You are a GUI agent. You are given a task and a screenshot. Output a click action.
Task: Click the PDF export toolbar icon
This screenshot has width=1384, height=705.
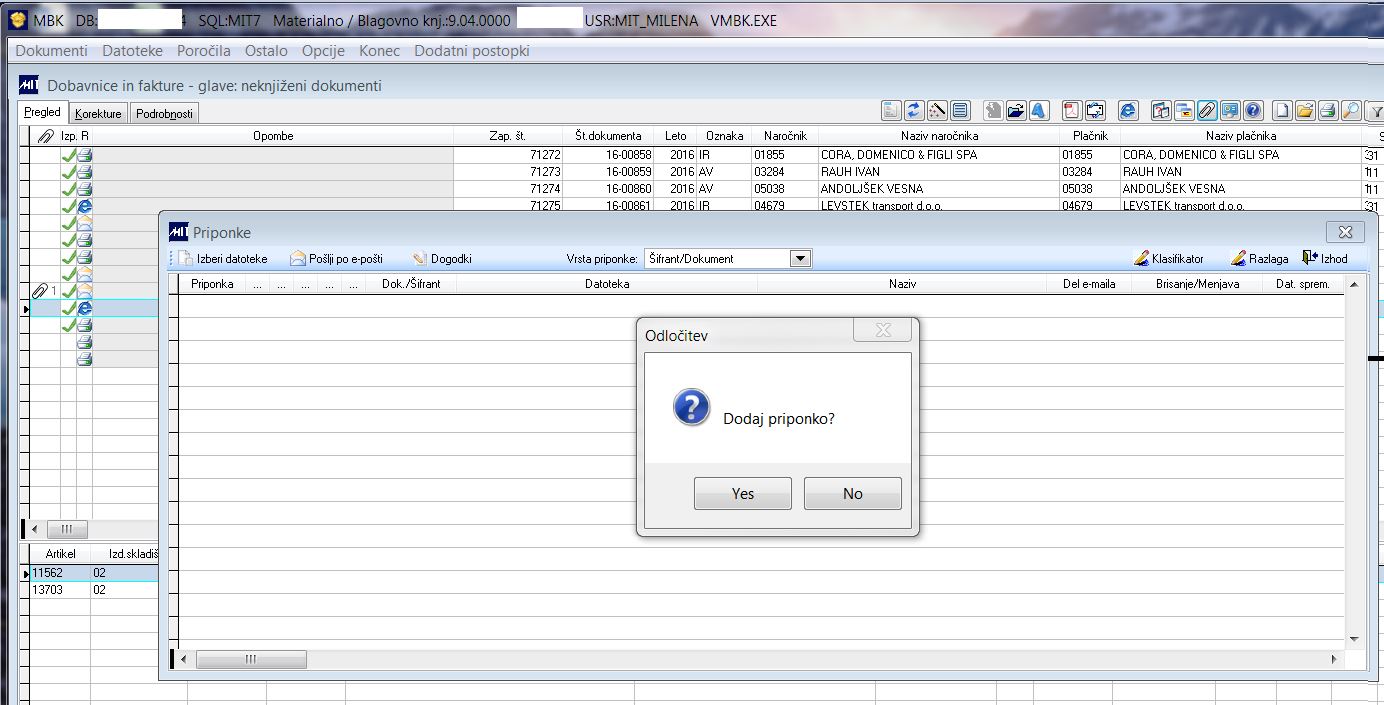1072,111
